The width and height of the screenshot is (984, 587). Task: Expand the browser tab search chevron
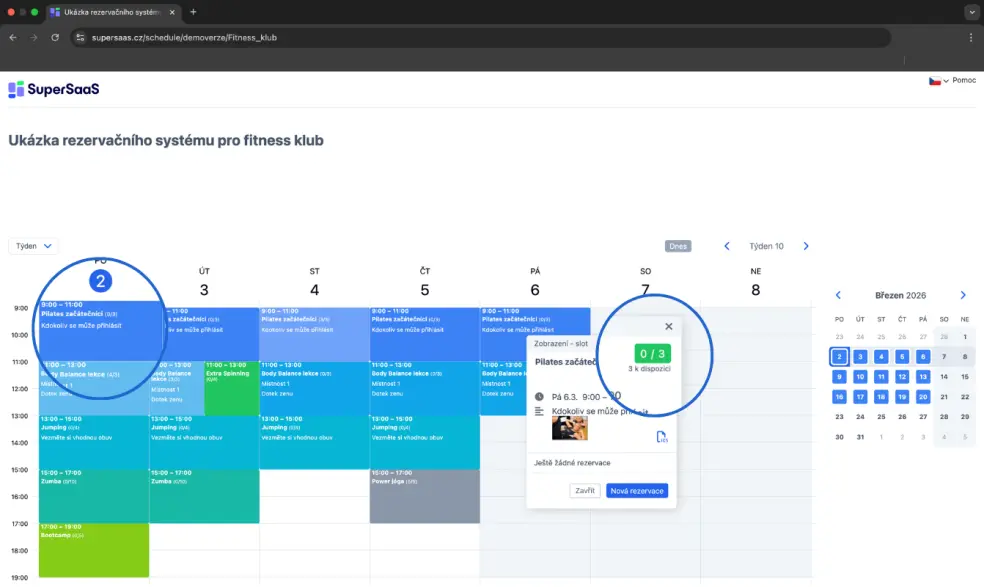click(970, 12)
